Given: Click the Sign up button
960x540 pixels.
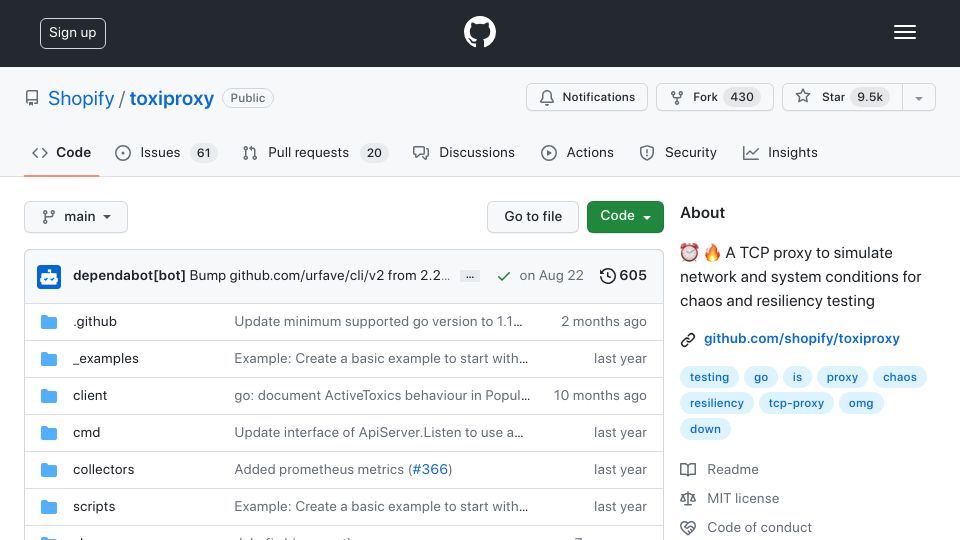Looking at the screenshot, I should click(73, 33).
